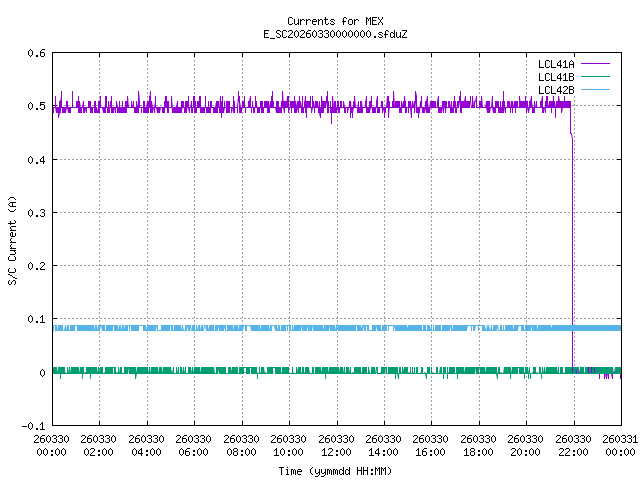The height and width of the screenshot is (480, 640).
Task: Click the 0.1 y-axis tick label
Action: point(36,320)
